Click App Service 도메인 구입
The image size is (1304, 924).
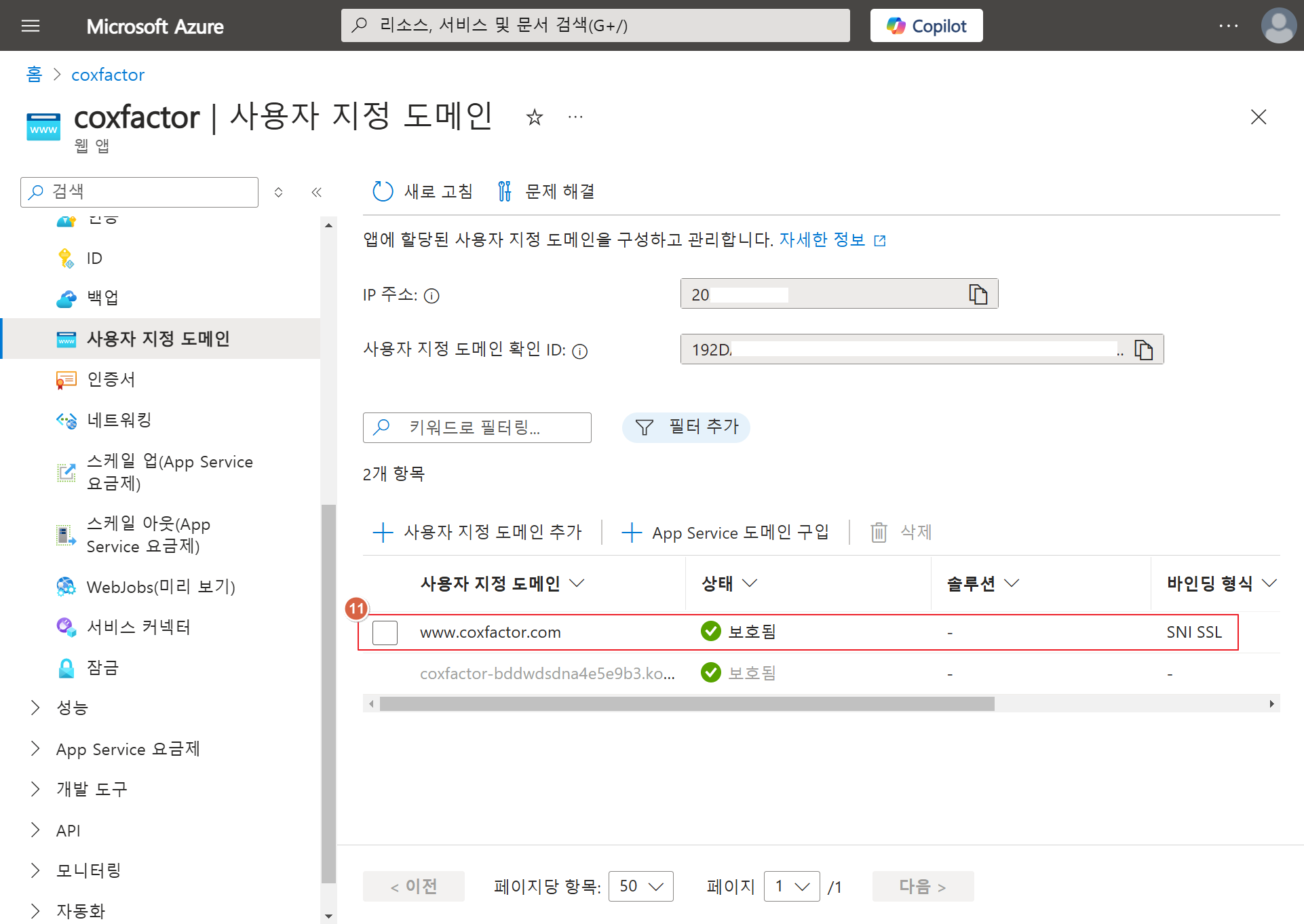click(x=725, y=532)
